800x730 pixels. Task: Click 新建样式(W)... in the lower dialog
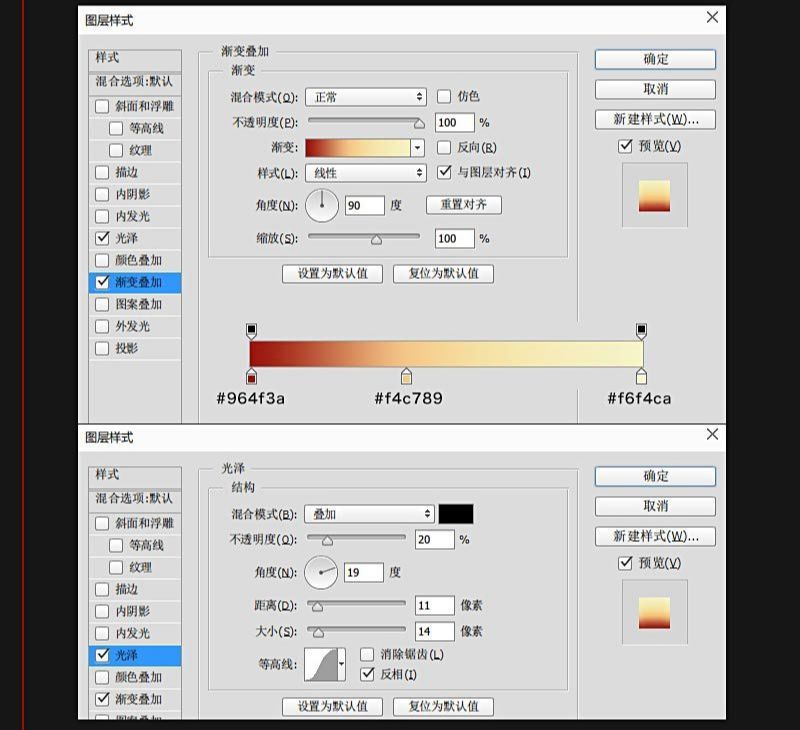[x=655, y=536]
